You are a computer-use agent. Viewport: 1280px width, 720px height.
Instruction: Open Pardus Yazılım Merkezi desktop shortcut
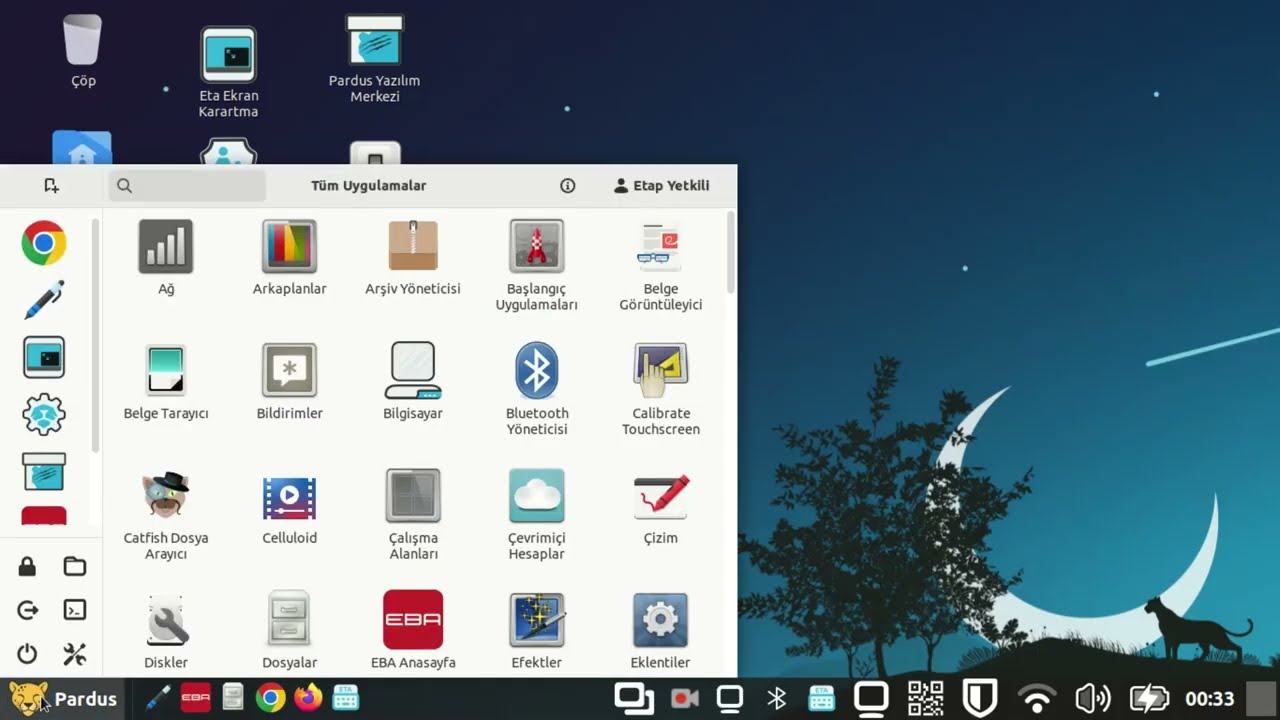pyautogui.click(x=374, y=59)
